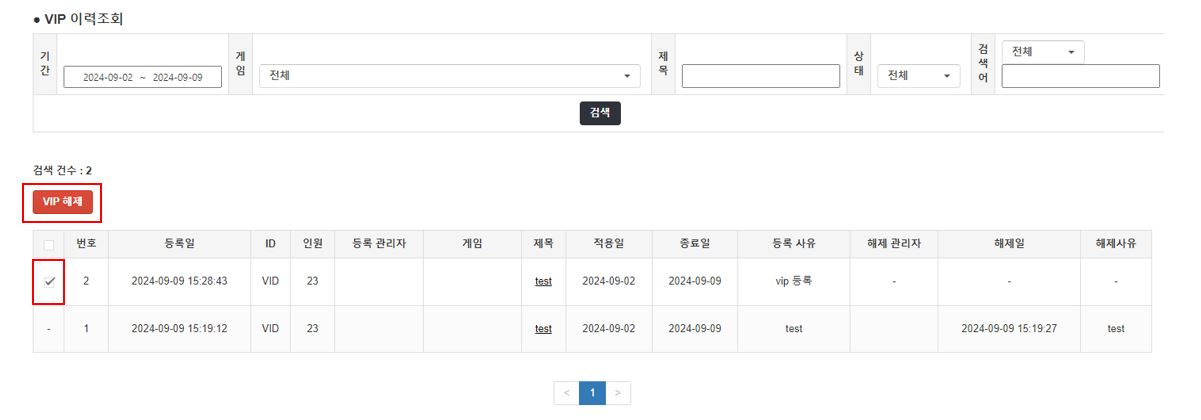Click the 적용일 column header

tap(608, 243)
